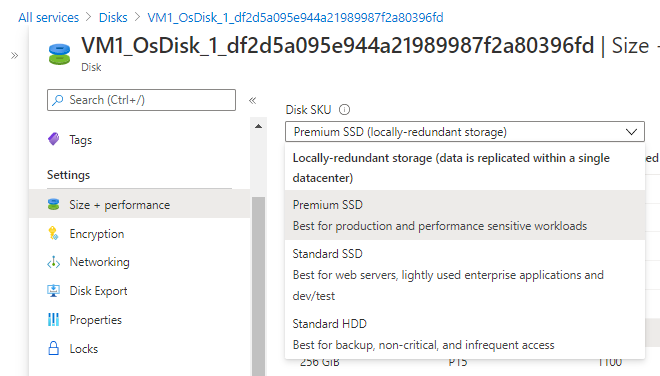Click the Disk Export monitor icon
Screen dimensions: 660x376
[53, 291]
